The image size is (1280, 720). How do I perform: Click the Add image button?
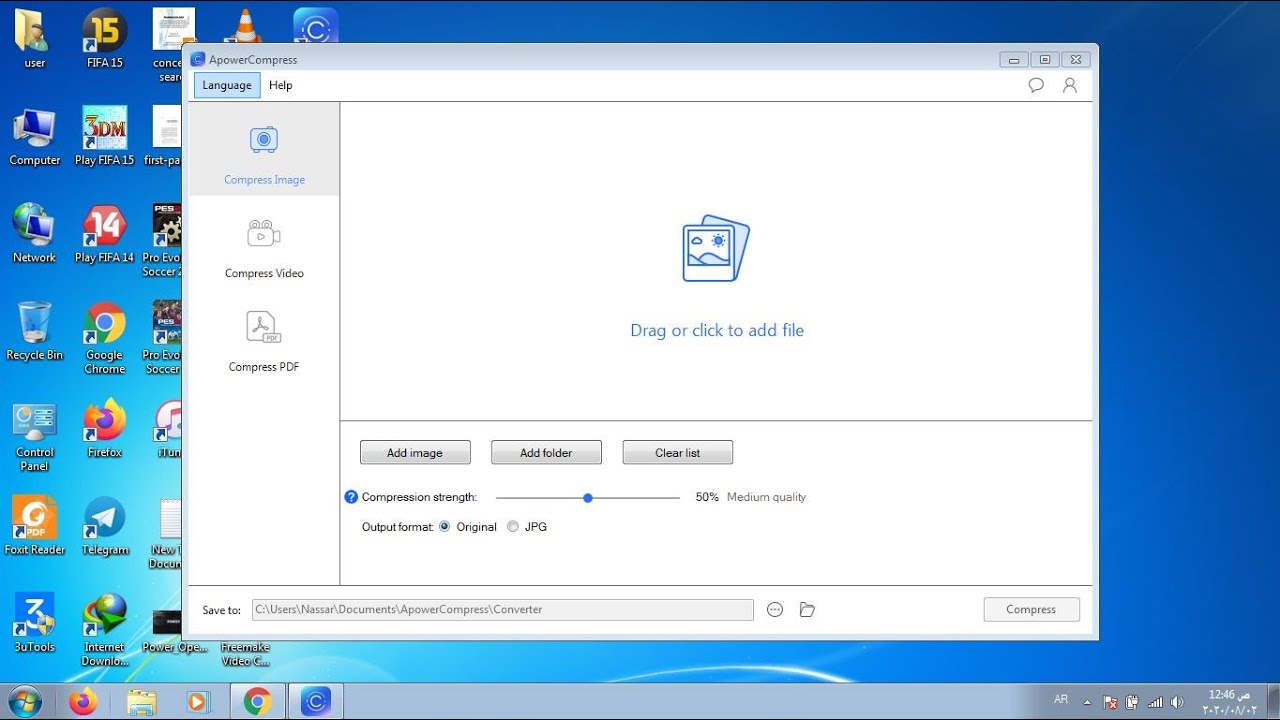point(415,453)
